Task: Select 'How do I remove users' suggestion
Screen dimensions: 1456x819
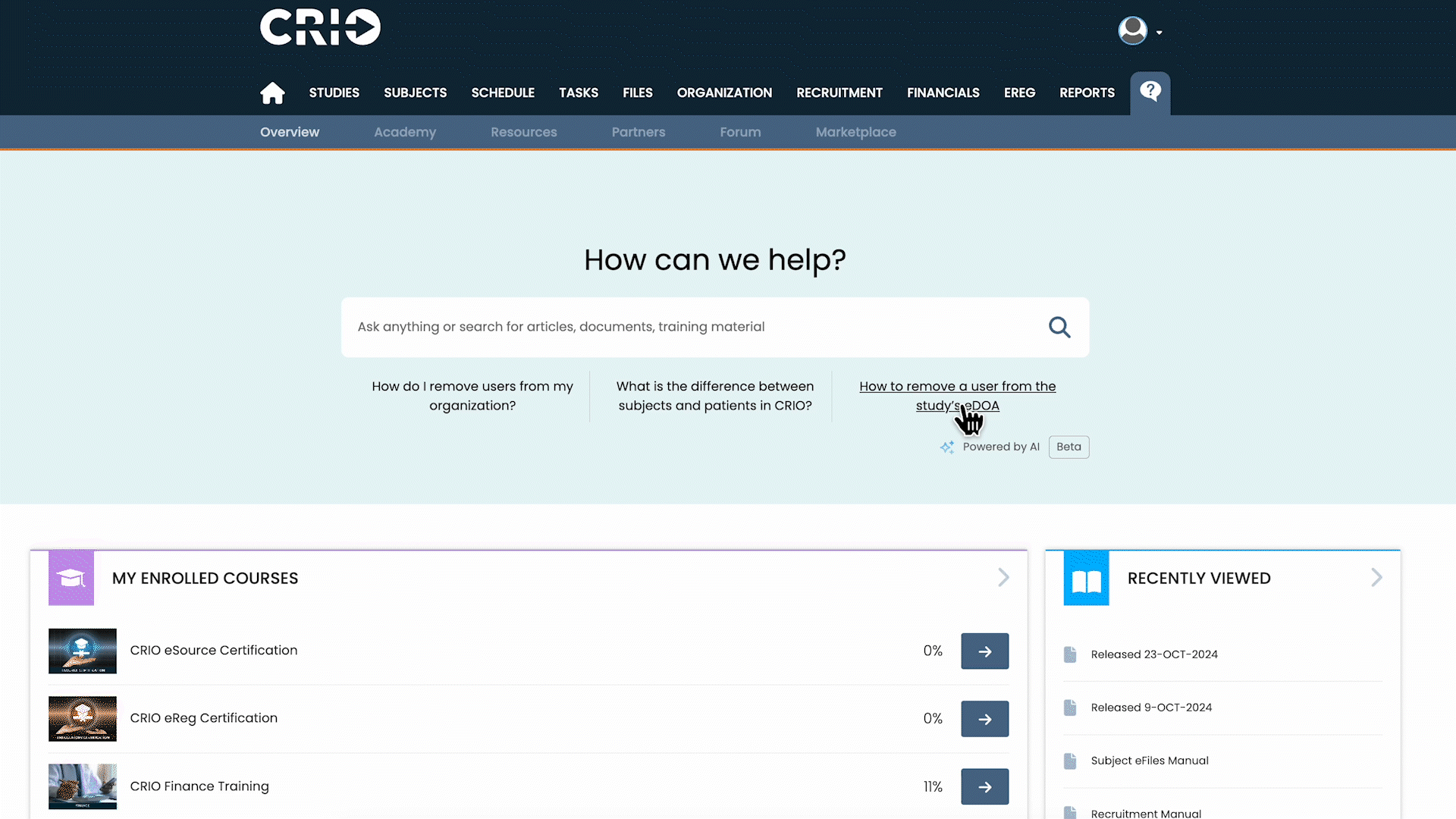Action: pyautogui.click(x=472, y=396)
